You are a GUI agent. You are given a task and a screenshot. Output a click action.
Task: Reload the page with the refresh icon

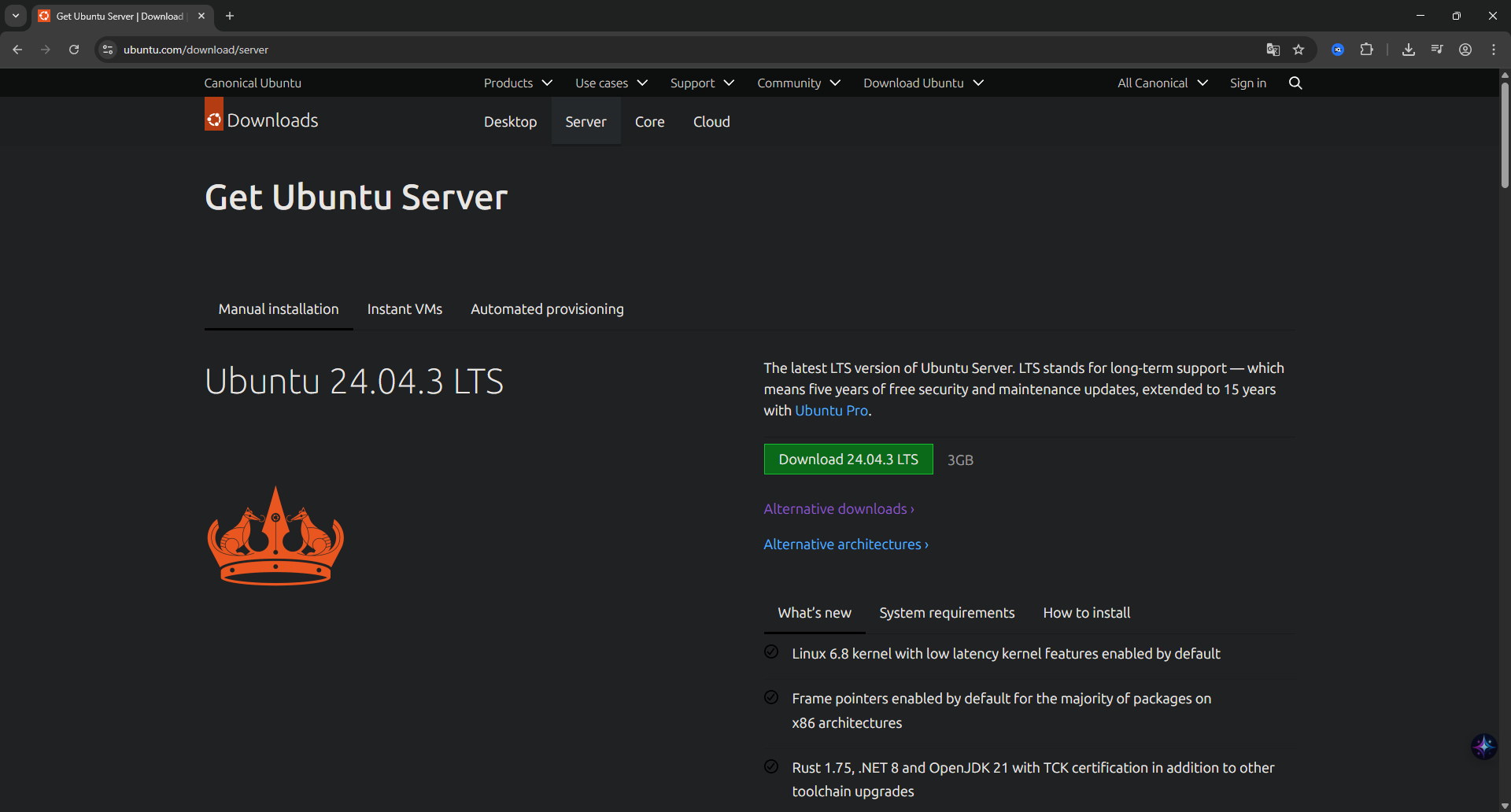tap(74, 50)
